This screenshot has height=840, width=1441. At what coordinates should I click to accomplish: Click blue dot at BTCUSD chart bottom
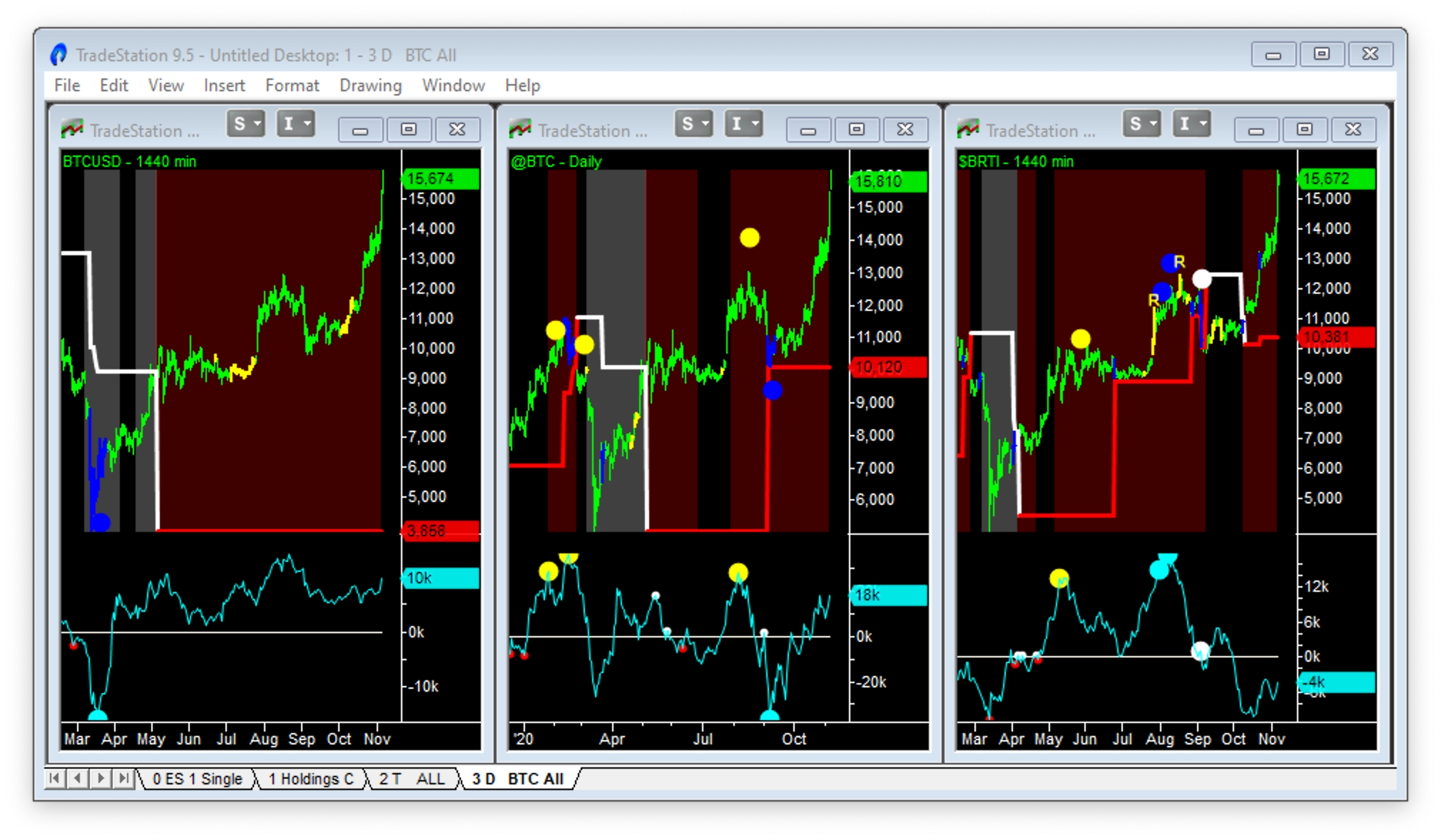click(x=101, y=523)
